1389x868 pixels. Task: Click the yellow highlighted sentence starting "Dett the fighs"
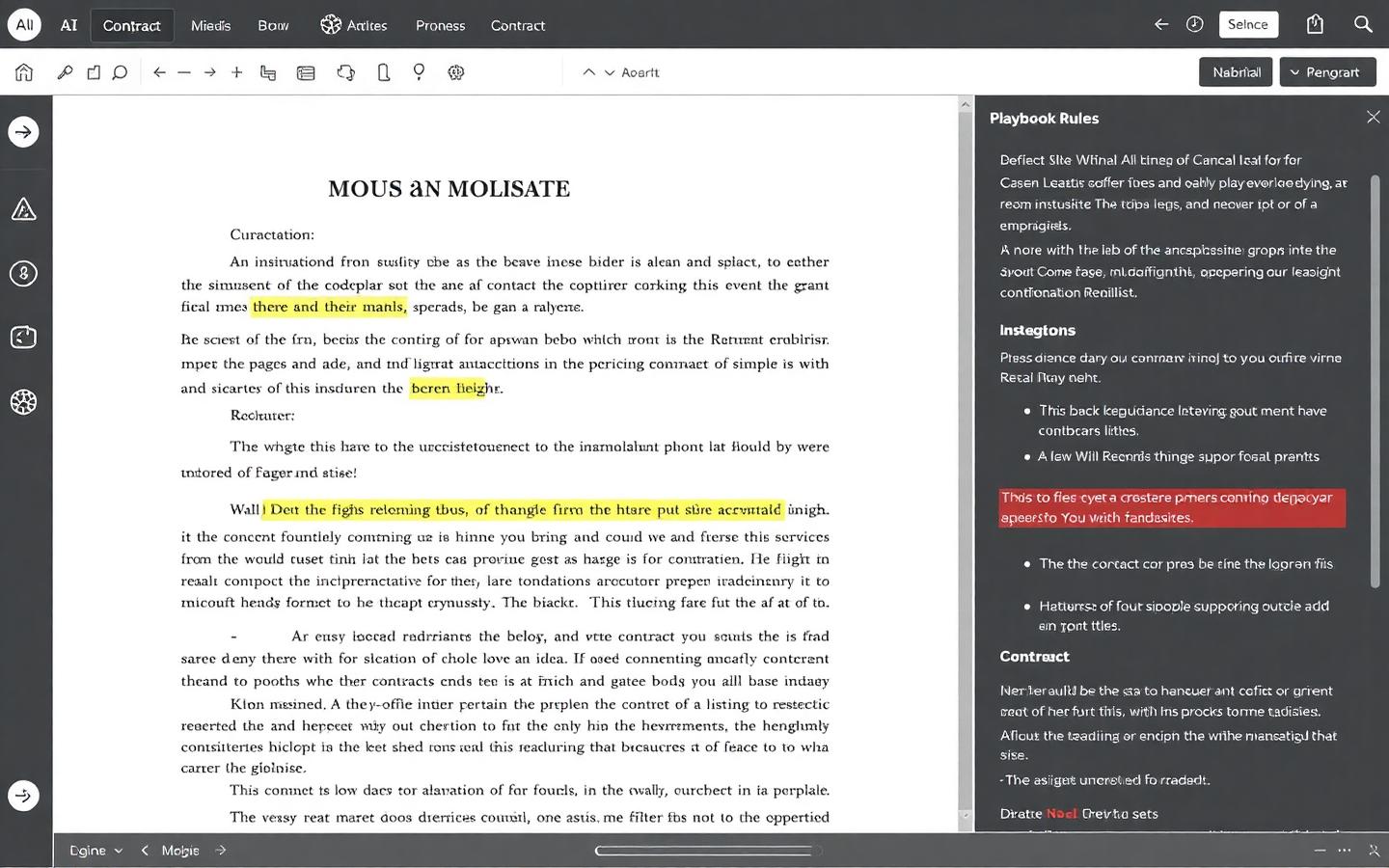[523, 509]
